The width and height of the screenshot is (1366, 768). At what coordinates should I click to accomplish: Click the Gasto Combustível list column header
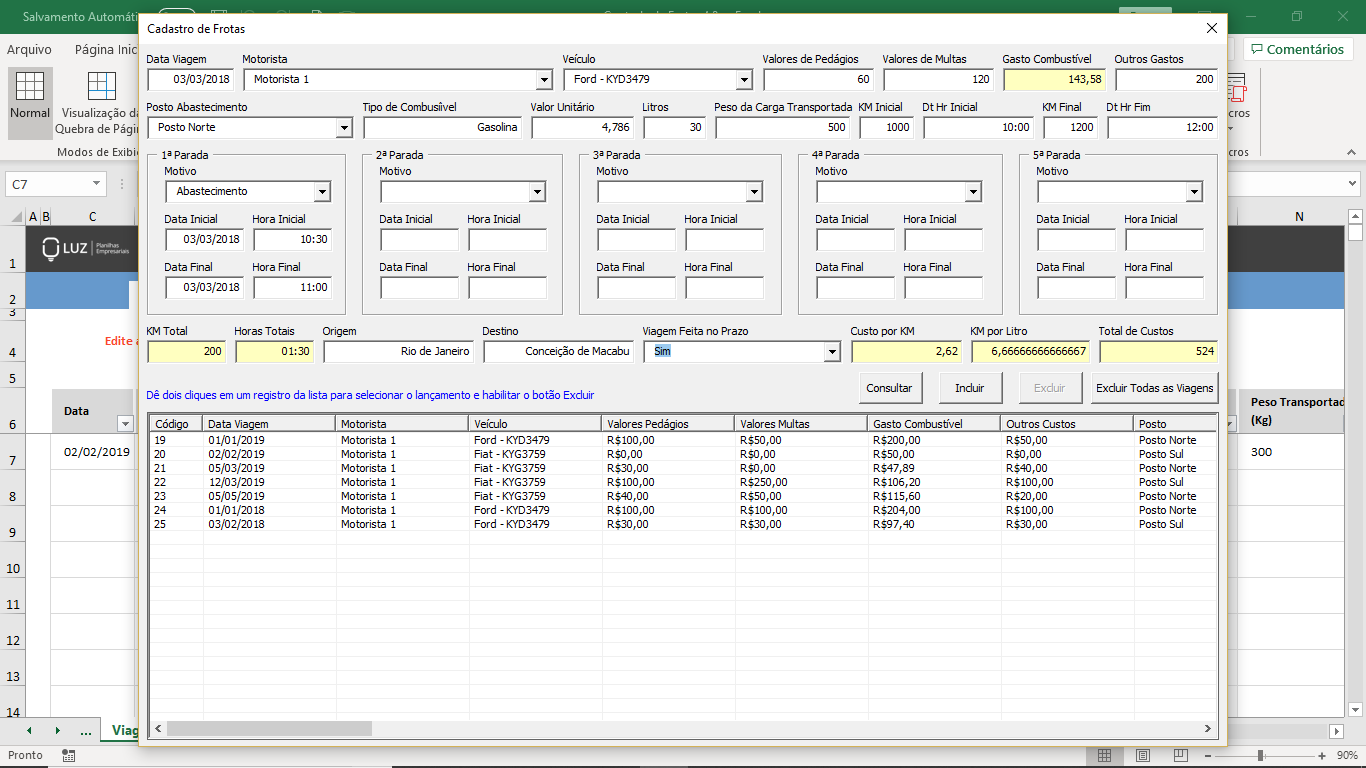[934, 424]
